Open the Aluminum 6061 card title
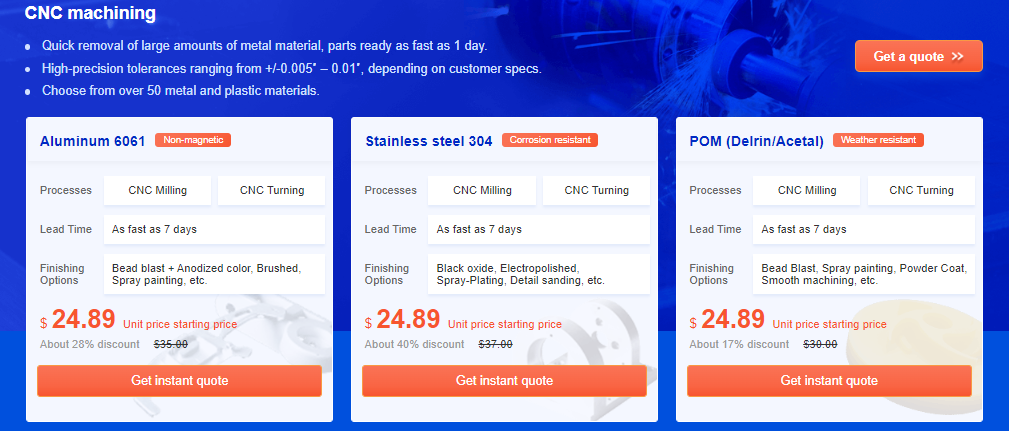 [x=93, y=141]
